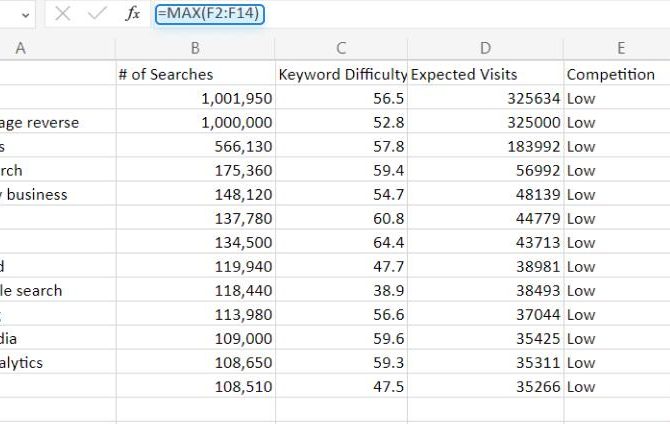Click the Cancel X icon in formula bar

coord(62,14)
